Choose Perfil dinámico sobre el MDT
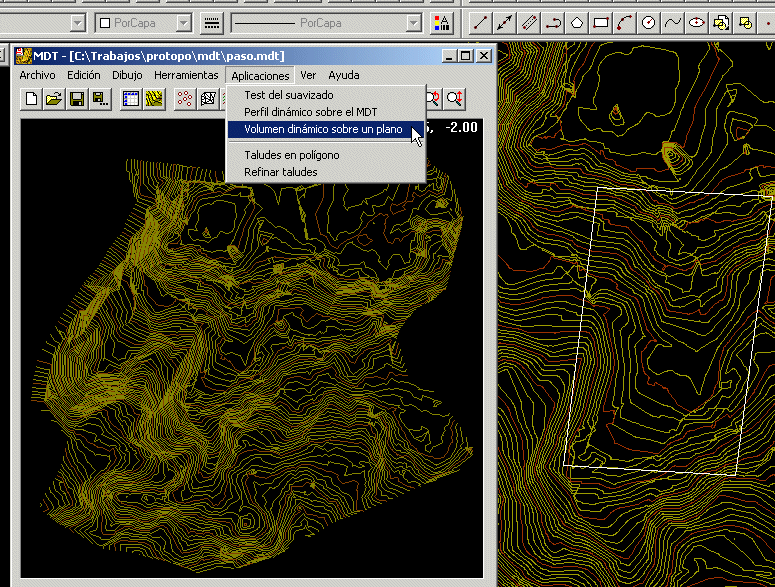This screenshot has width=775, height=587. click(x=326, y=112)
